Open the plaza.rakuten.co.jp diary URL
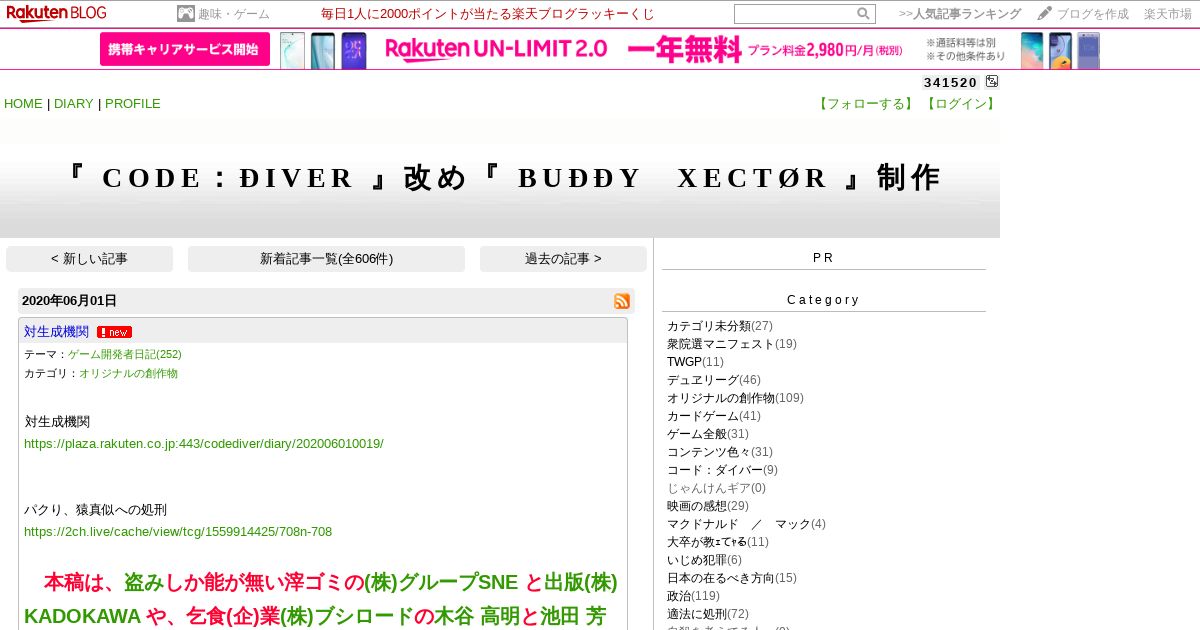This screenshot has width=1200, height=630. coord(204,443)
